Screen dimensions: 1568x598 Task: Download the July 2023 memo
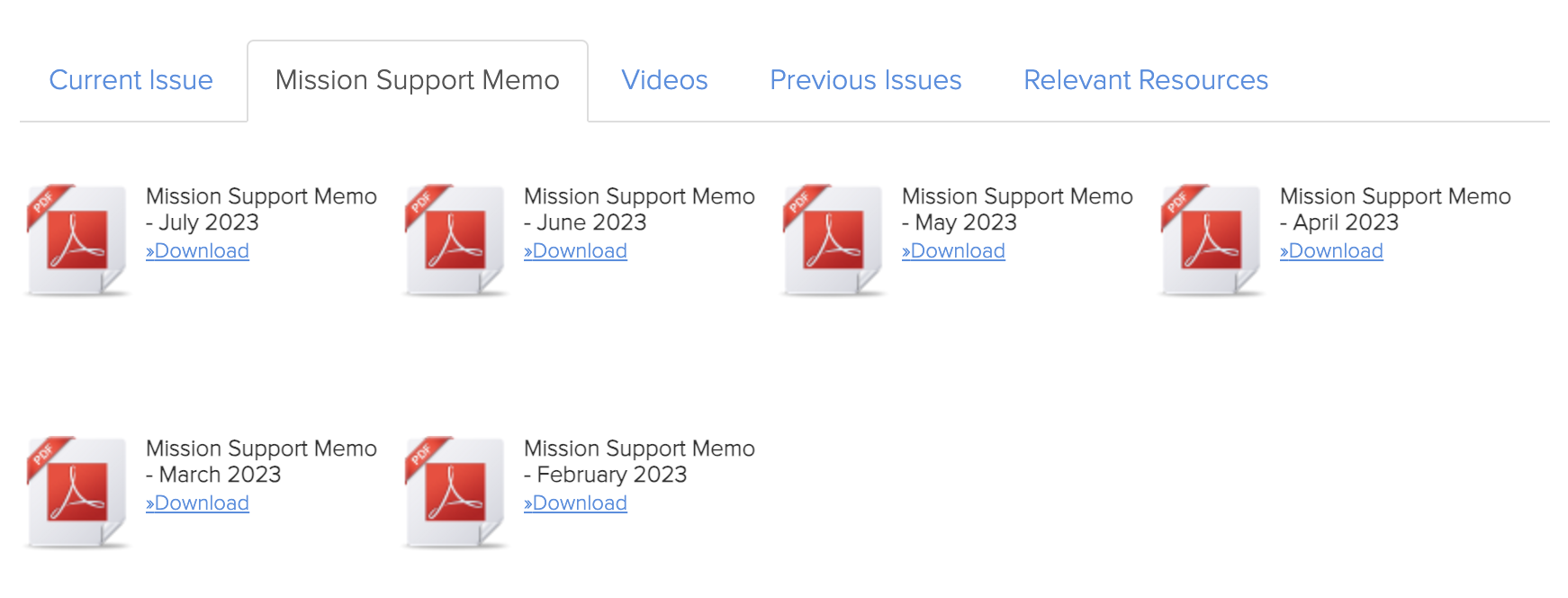pyautogui.click(x=198, y=251)
